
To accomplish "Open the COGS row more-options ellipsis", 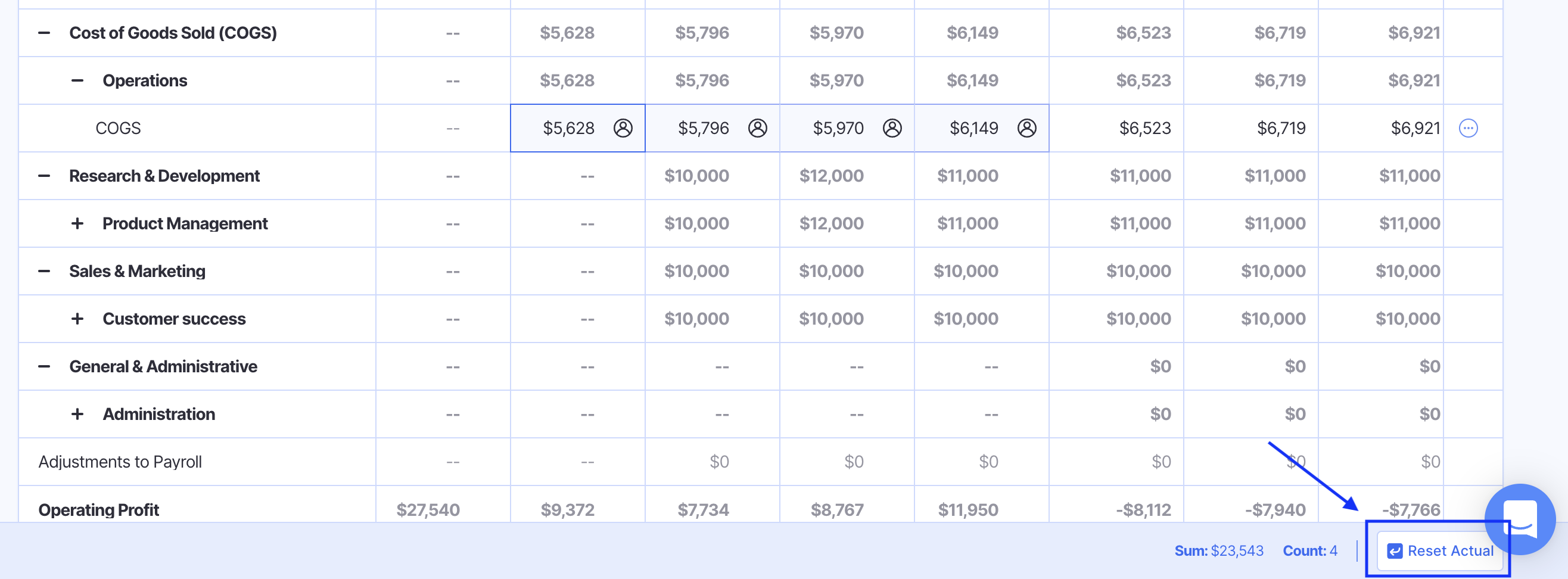I will [x=1467, y=128].
